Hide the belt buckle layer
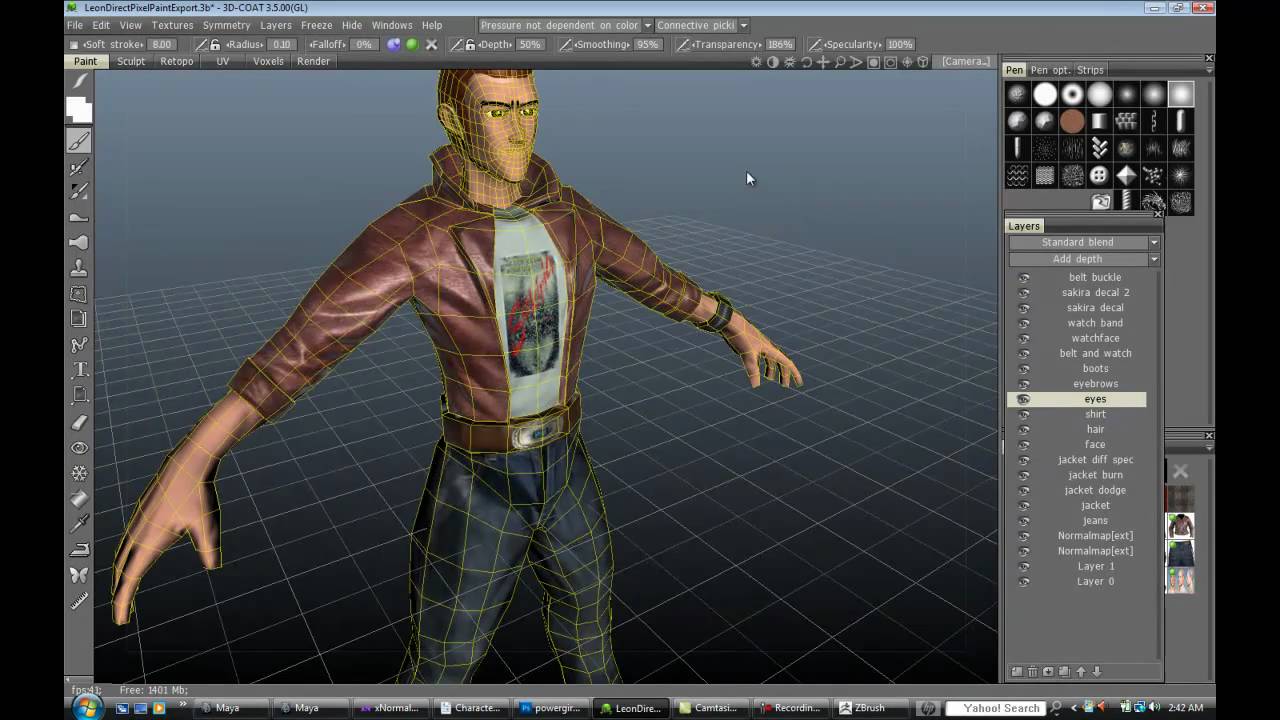The width and height of the screenshot is (1280, 720). [1023, 278]
